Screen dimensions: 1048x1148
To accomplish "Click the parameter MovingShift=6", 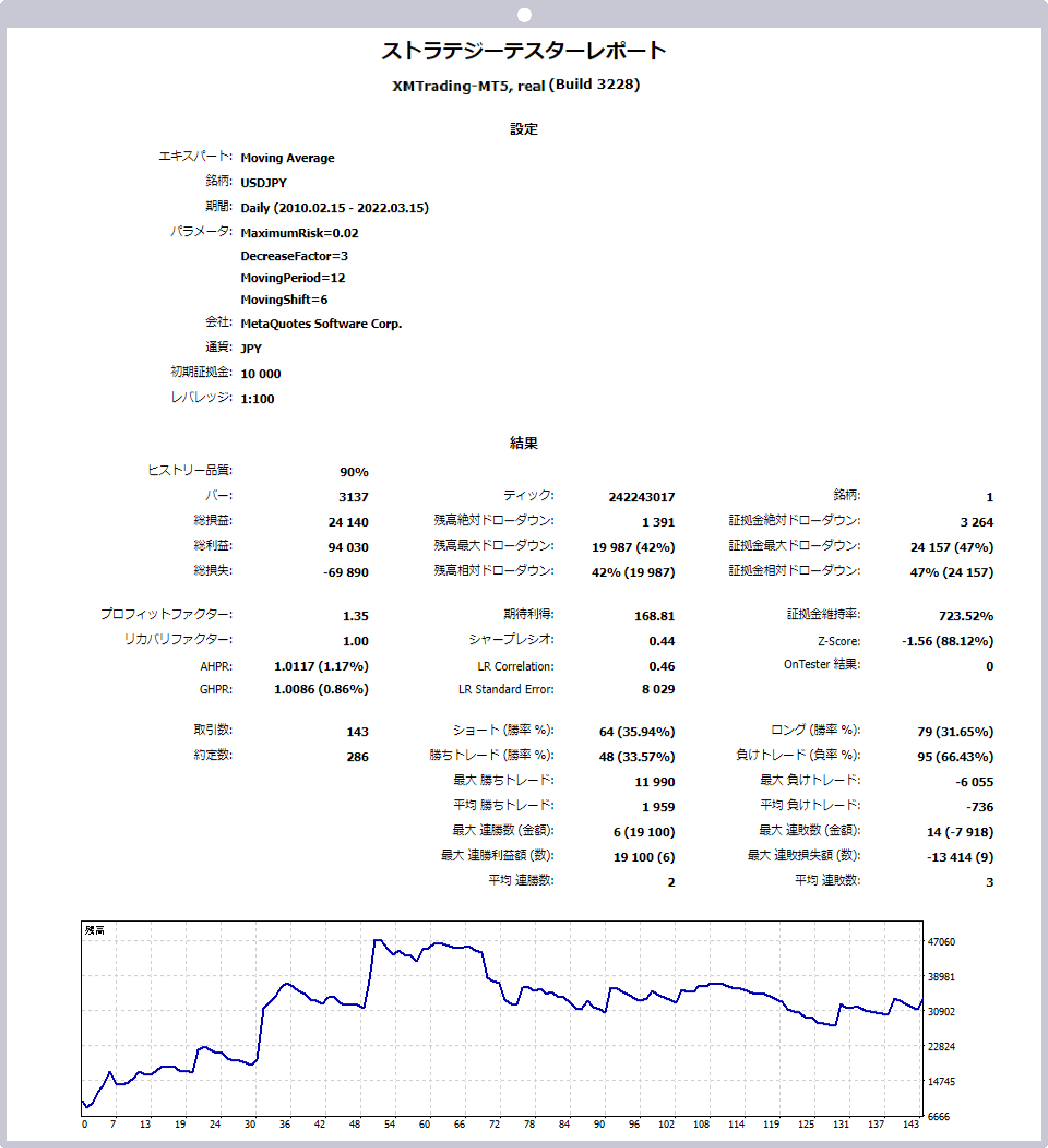I will 284,299.
